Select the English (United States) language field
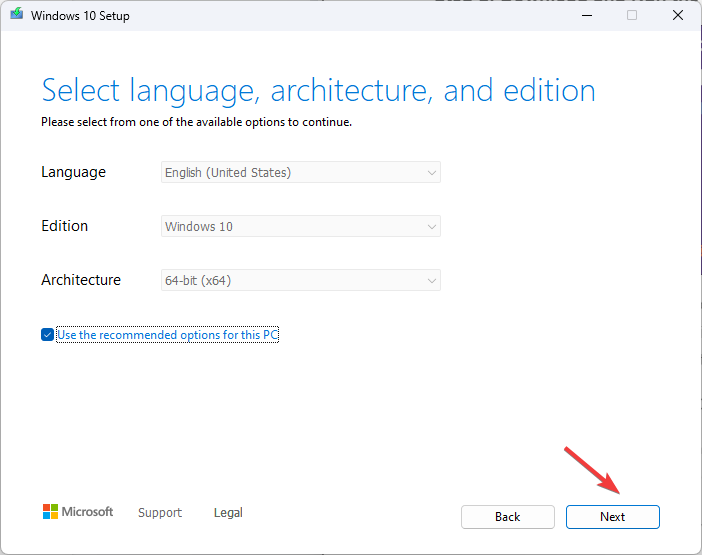This screenshot has width=702, height=555. [x=290, y=173]
